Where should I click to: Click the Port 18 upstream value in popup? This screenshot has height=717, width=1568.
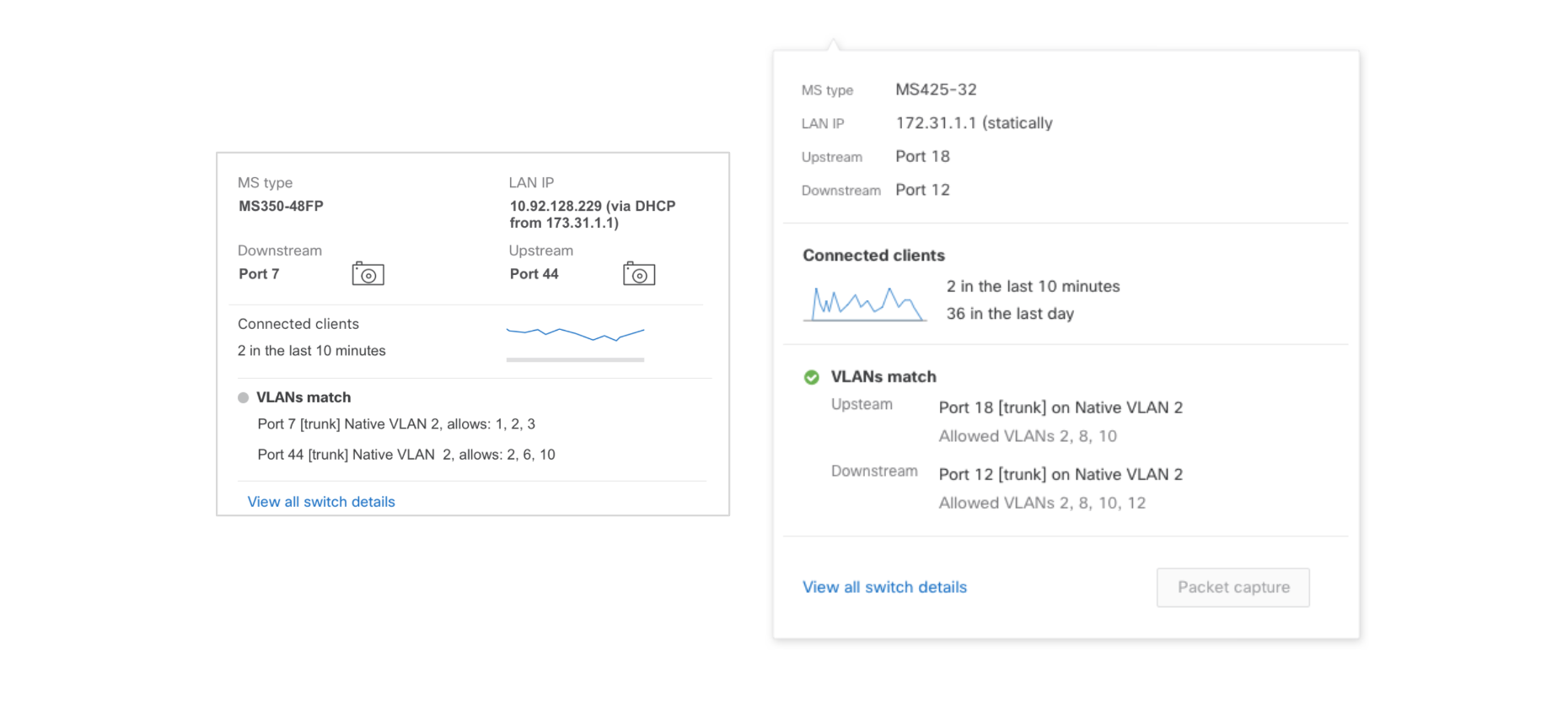pos(922,156)
